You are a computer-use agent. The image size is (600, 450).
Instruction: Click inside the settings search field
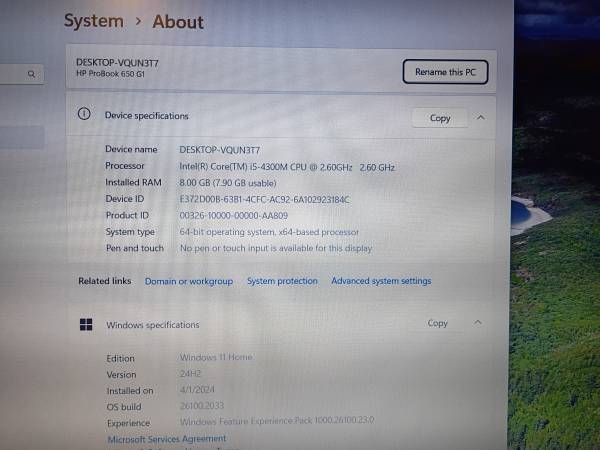15,73
